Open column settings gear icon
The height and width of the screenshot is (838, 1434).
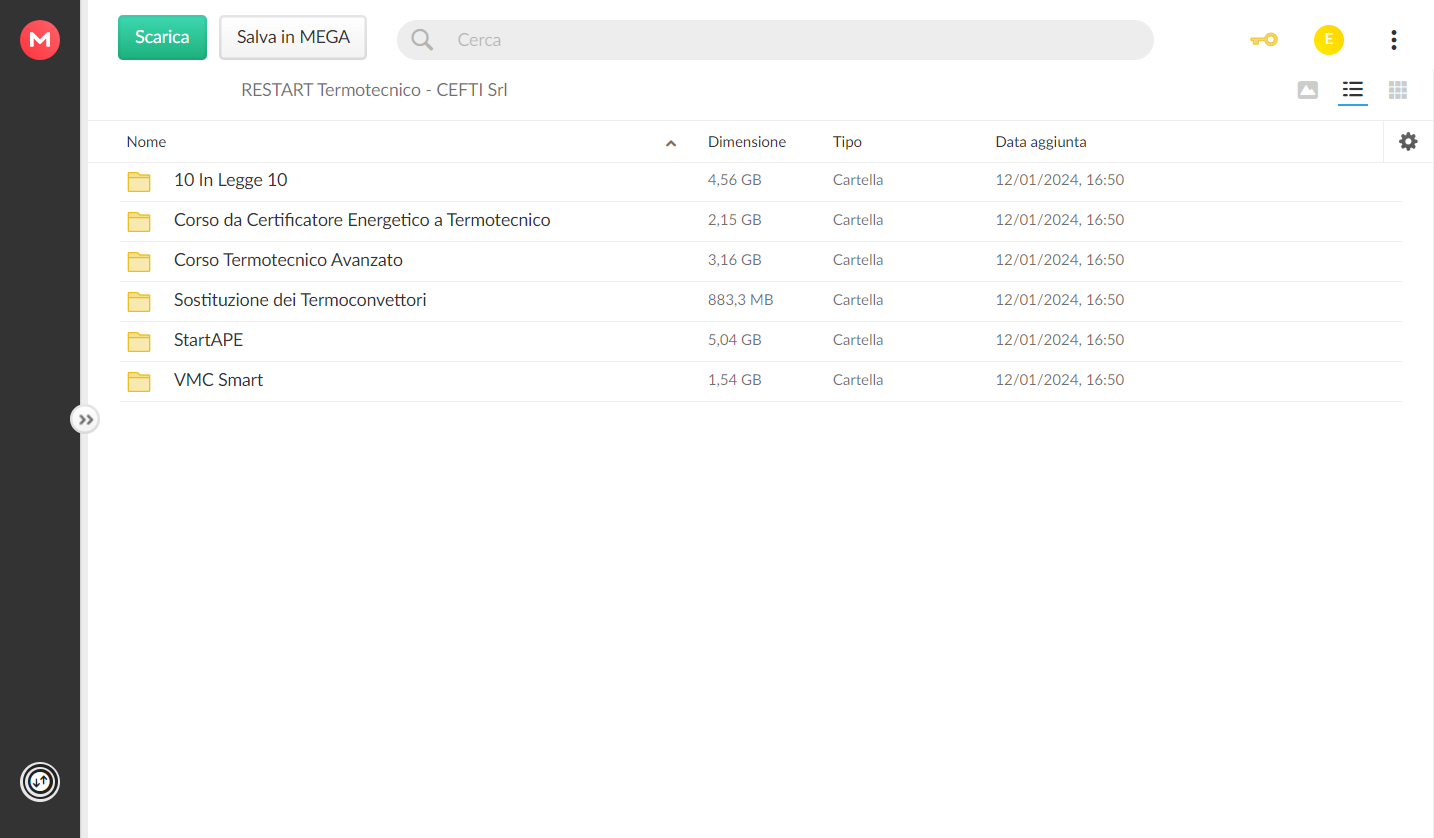tap(1408, 142)
